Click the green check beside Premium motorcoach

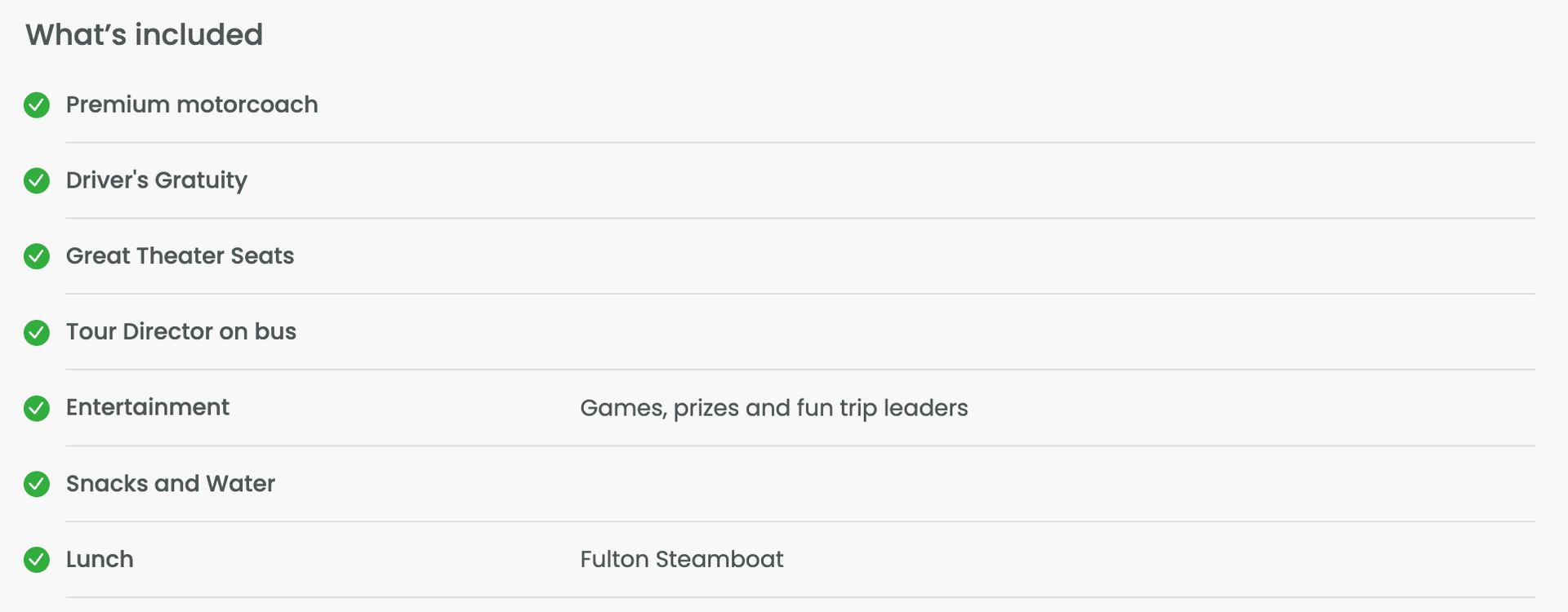tap(37, 105)
